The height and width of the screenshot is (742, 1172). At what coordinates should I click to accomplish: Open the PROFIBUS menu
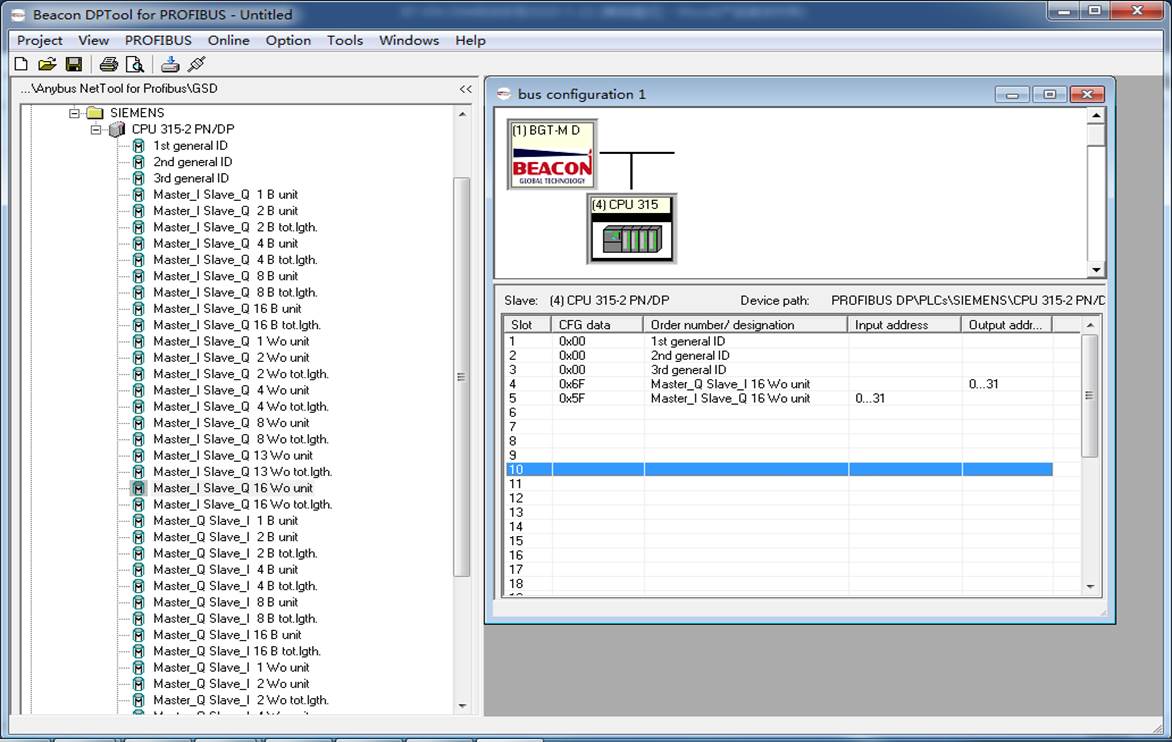click(x=158, y=40)
